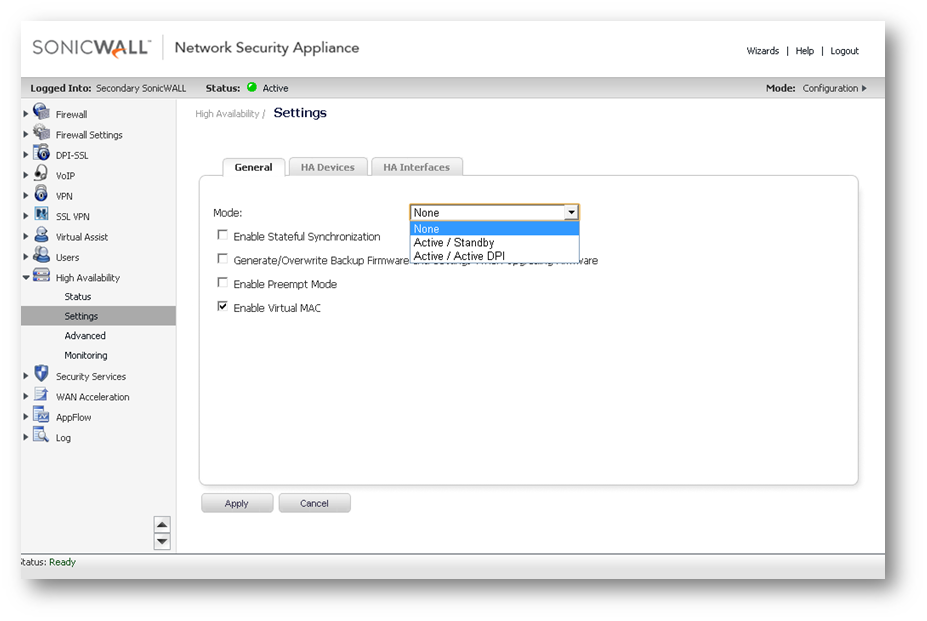This screenshot has height=621, width=927.
Task: Click the VoIP headset icon
Action: (41, 174)
